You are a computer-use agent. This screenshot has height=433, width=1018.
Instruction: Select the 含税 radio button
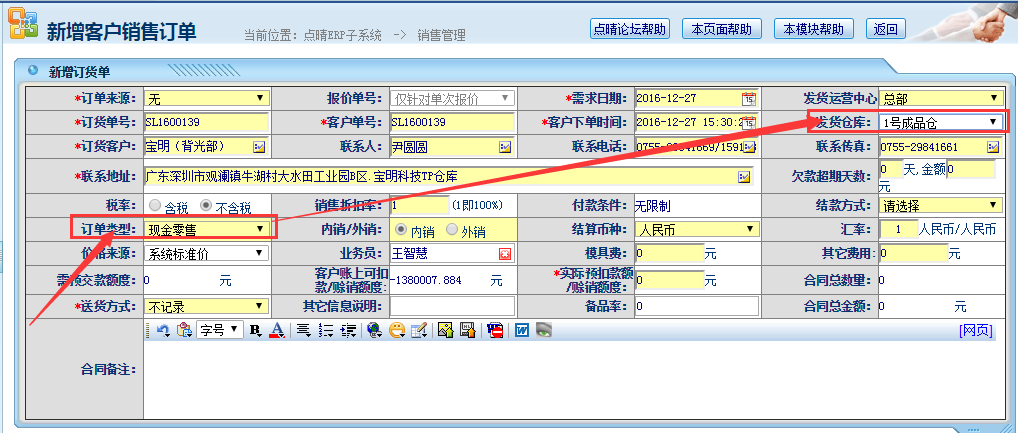pos(155,205)
